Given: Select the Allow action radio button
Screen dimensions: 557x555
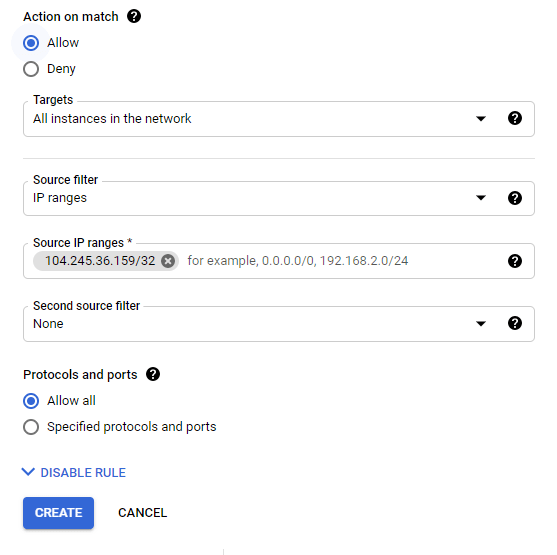Looking at the screenshot, I should point(31,43).
